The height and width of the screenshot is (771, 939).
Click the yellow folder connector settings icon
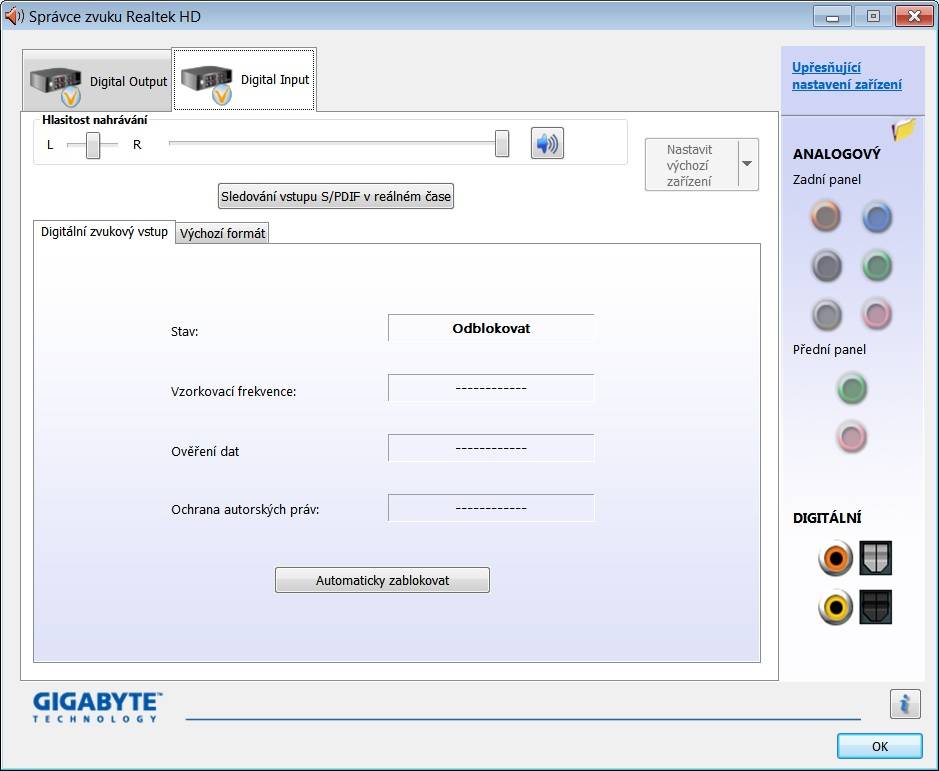[904, 128]
